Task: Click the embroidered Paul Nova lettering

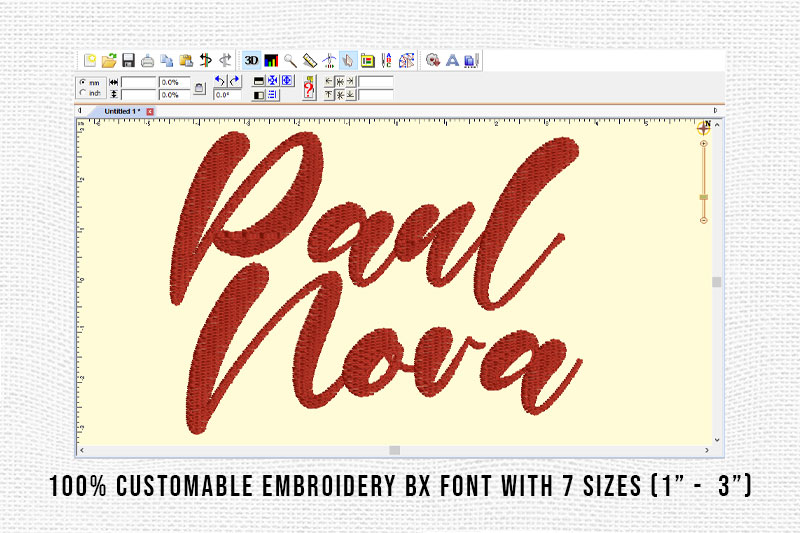Action: pyautogui.click(x=377, y=283)
